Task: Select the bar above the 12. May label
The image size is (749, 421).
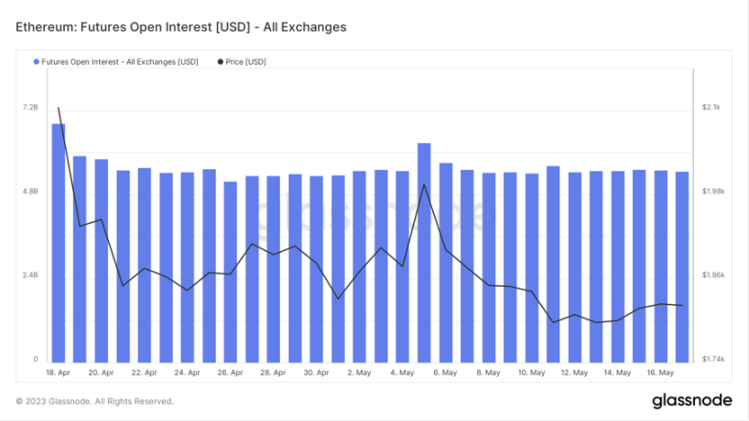Action: [575, 267]
